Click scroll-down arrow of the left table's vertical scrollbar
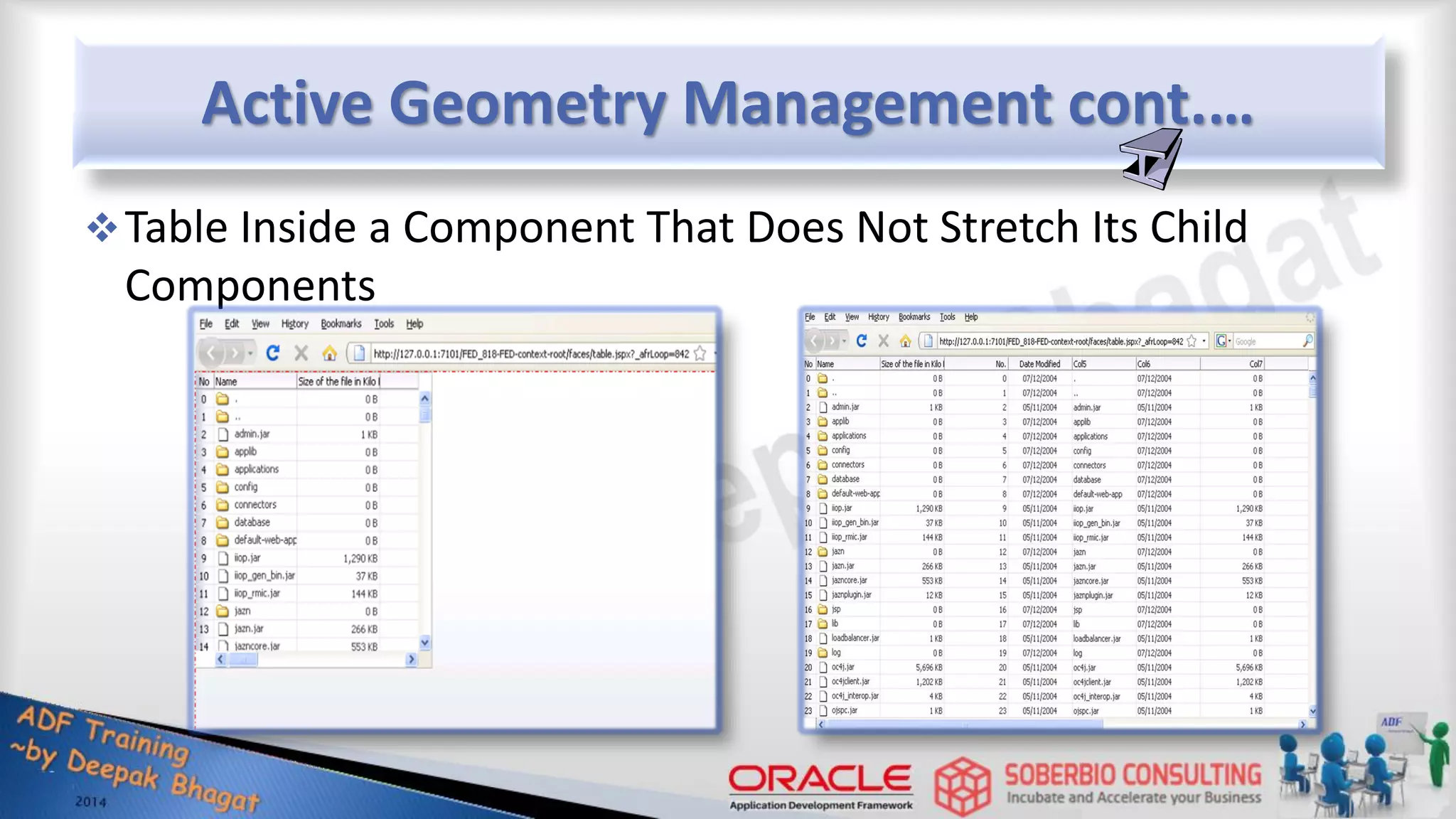 tap(424, 643)
